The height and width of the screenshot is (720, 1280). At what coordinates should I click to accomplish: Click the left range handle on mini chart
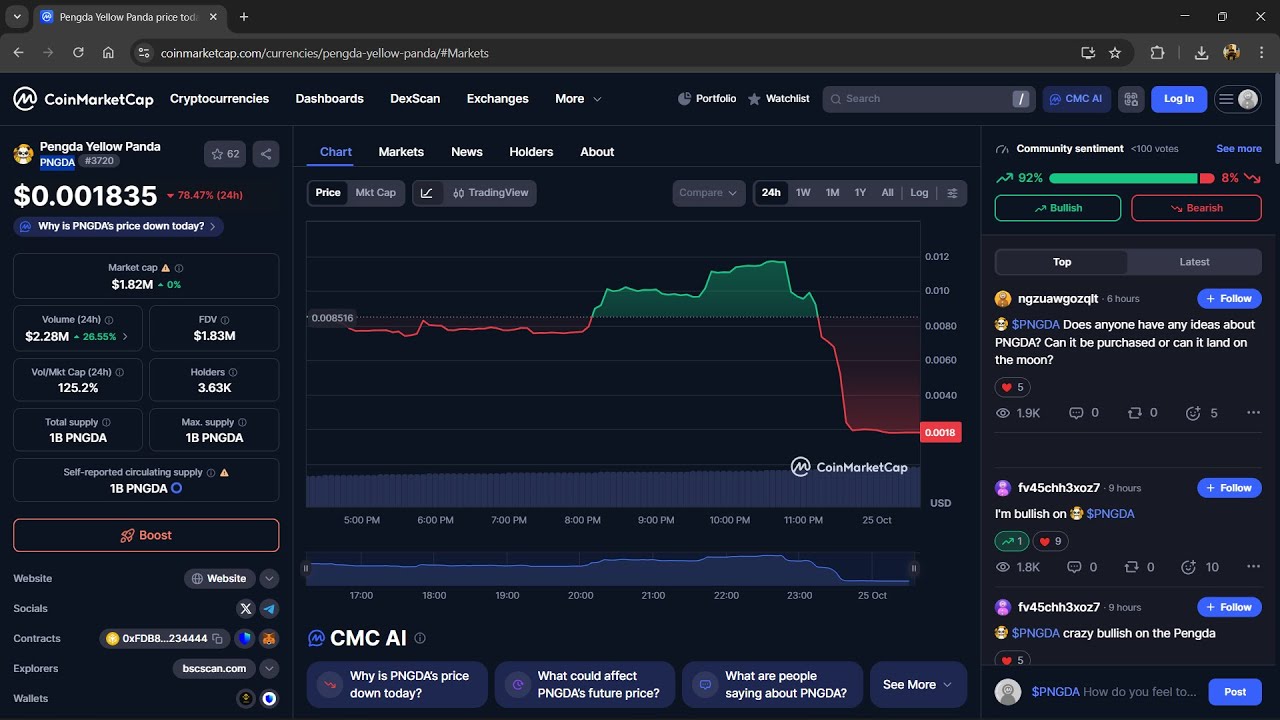306,568
